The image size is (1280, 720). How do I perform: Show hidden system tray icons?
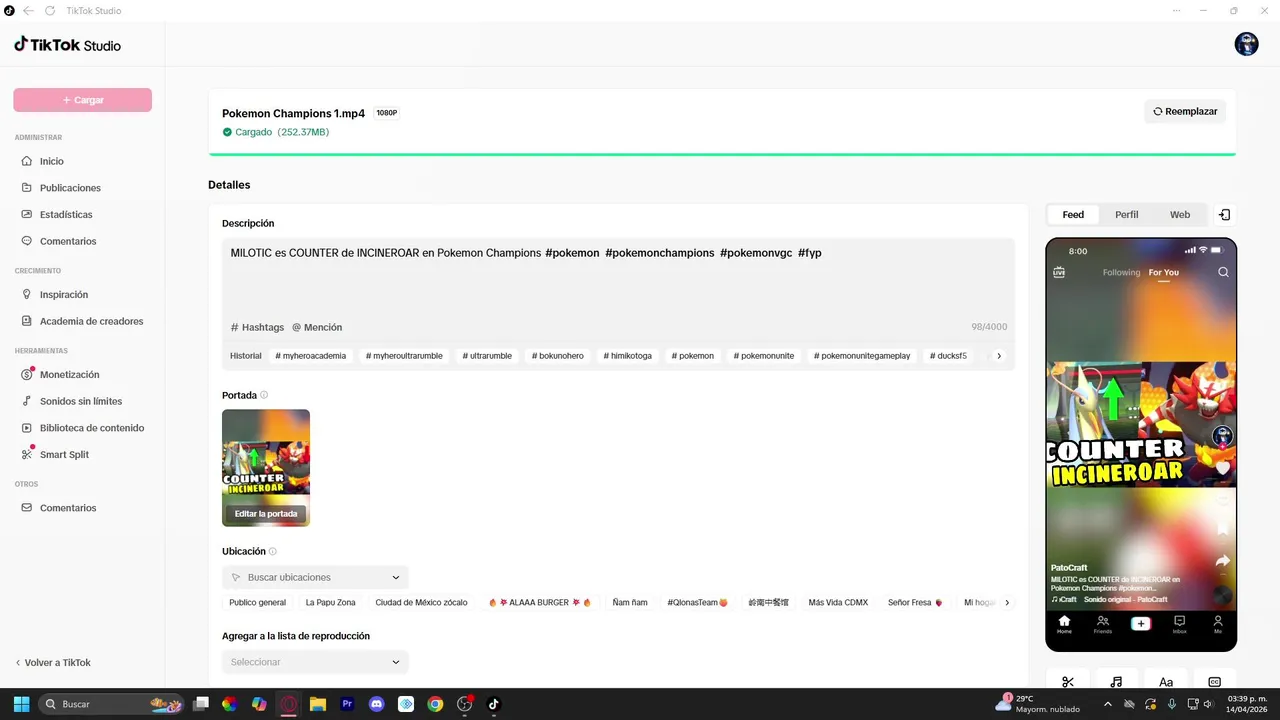coord(1107,704)
